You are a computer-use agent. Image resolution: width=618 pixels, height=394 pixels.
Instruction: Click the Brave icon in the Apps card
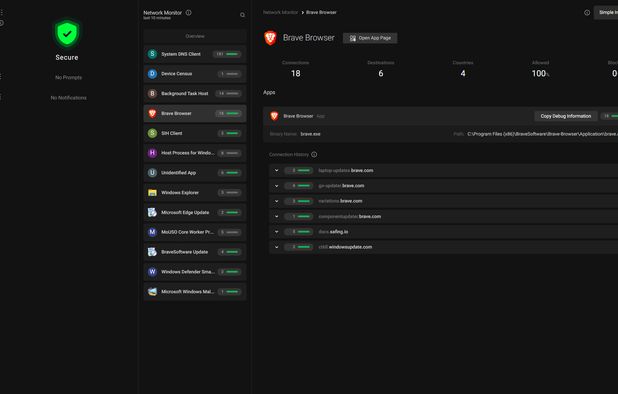(274, 116)
